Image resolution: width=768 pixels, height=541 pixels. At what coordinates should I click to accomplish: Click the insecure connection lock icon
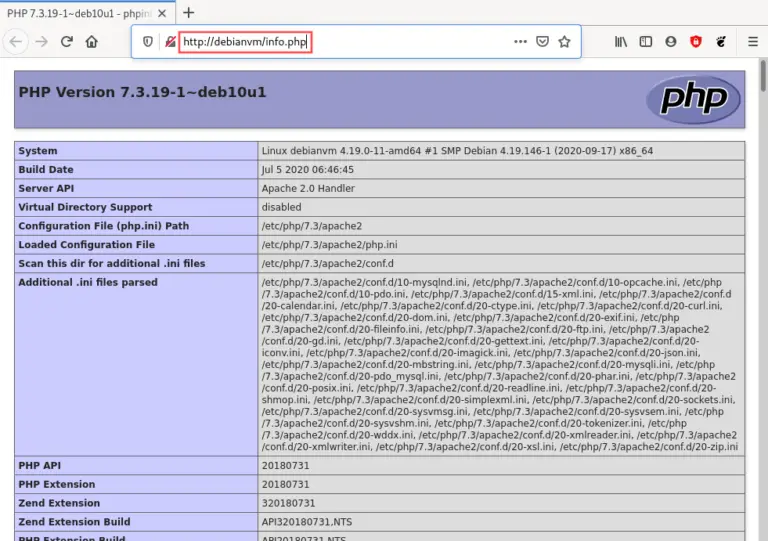(x=170, y=42)
